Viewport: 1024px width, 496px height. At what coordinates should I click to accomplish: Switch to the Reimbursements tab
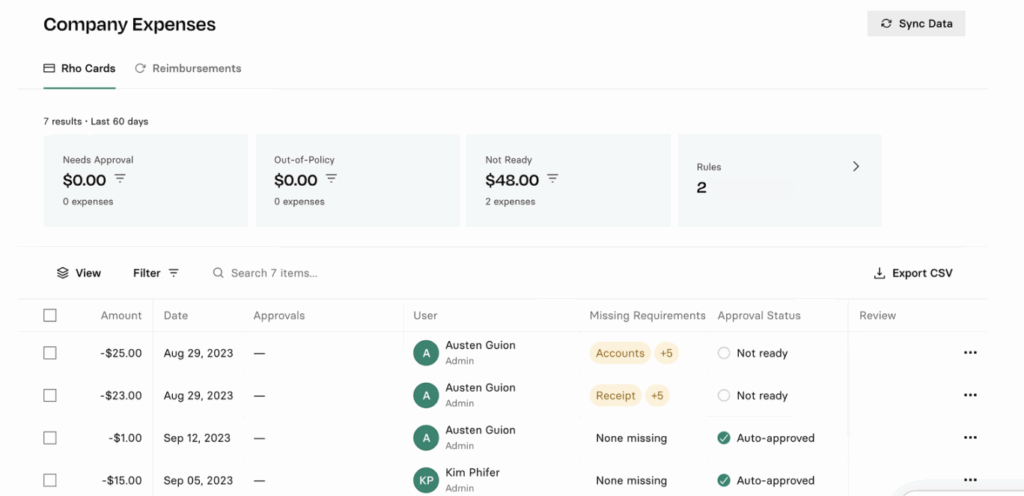(188, 69)
